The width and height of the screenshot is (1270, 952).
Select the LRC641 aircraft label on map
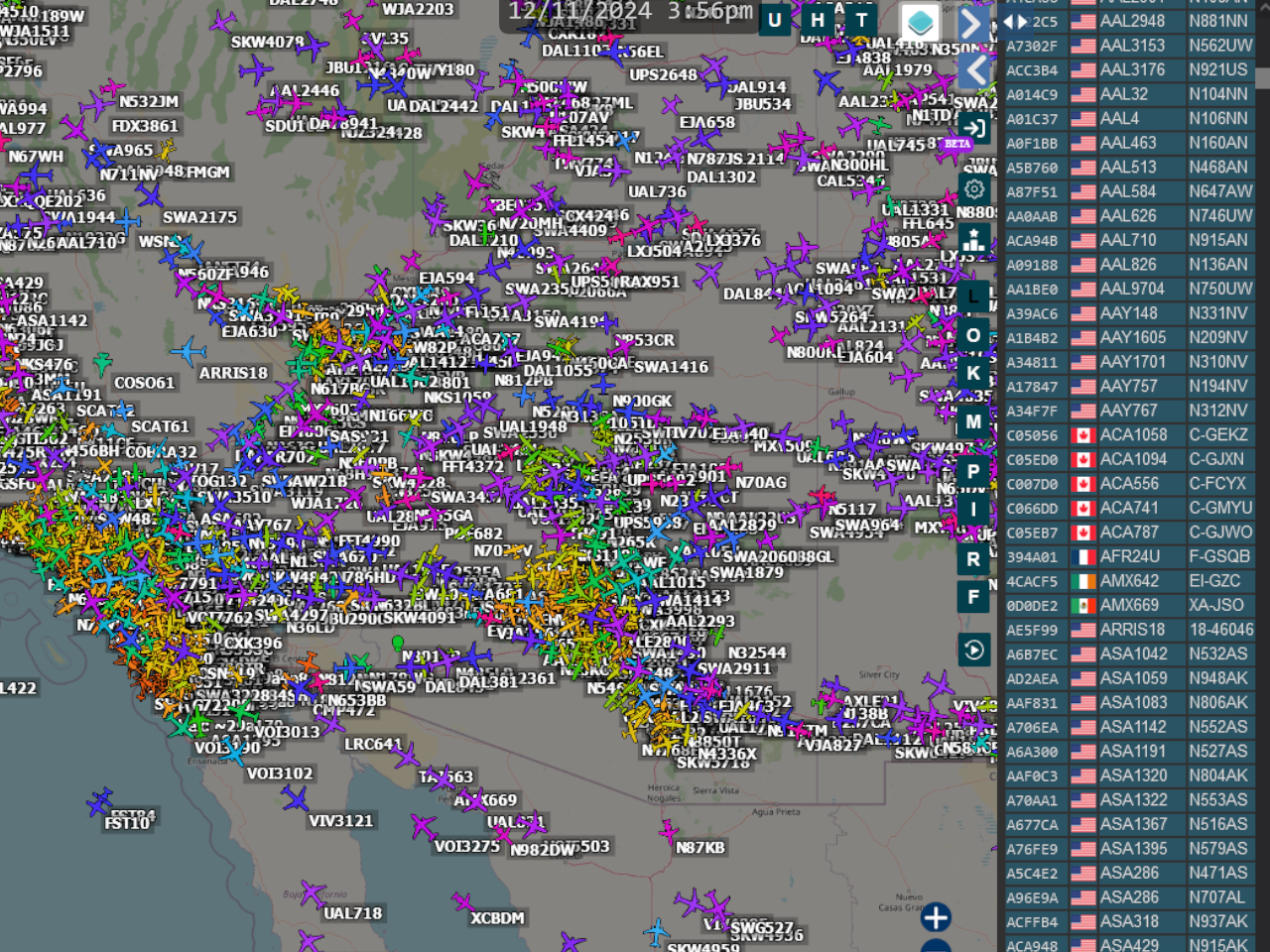coord(373,744)
